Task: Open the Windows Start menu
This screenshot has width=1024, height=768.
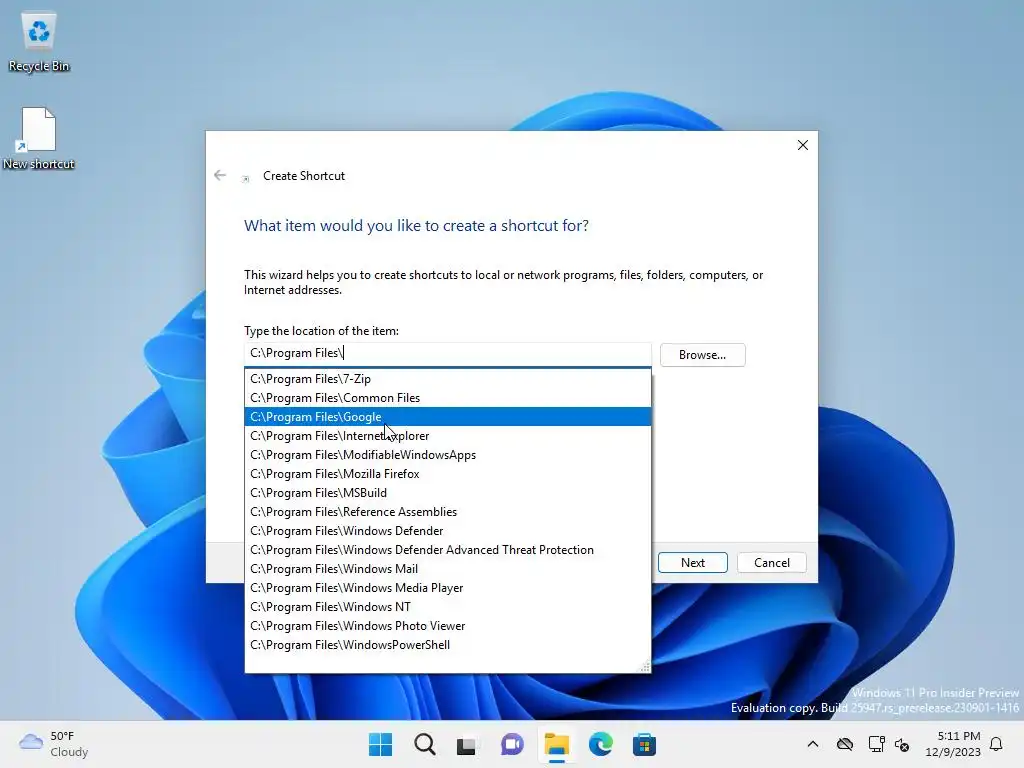Action: coord(380,744)
